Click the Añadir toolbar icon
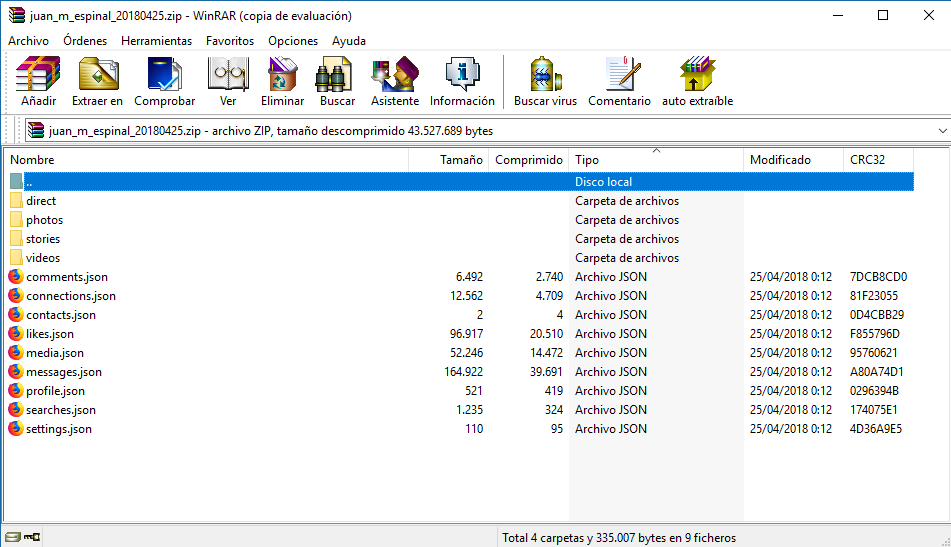The width and height of the screenshot is (951, 547). pos(38,81)
